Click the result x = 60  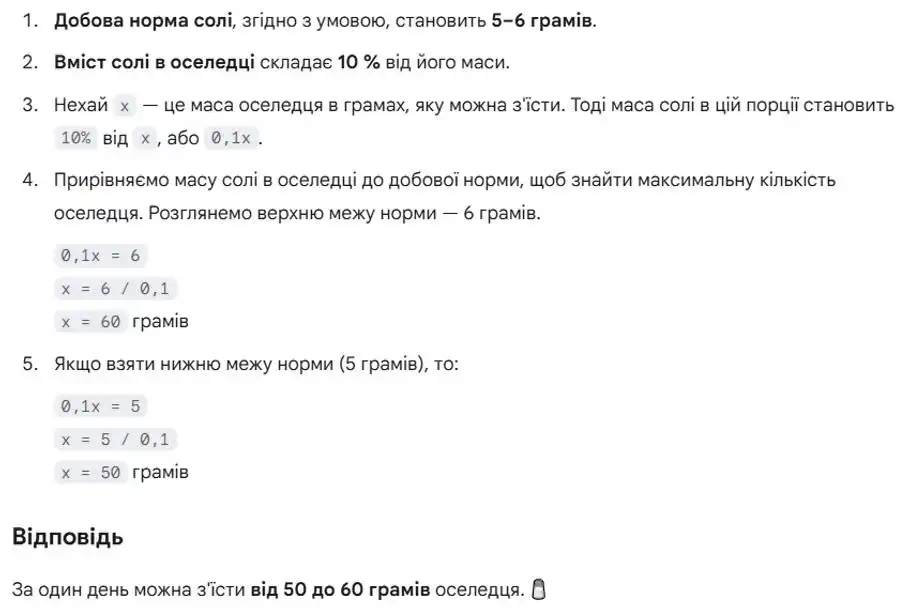click(90, 321)
